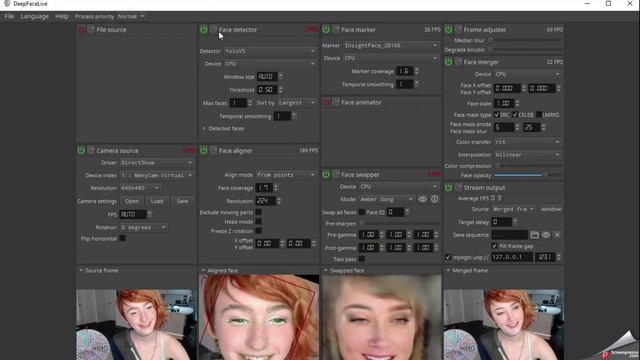Uncheck mpegts udp:// checkbox

pos(448,257)
